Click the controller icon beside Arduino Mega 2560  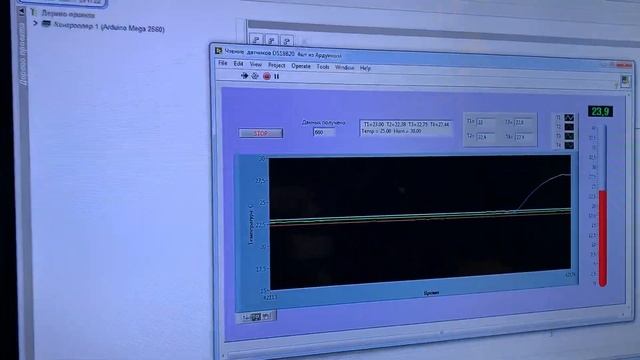pyautogui.click(x=47, y=24)
